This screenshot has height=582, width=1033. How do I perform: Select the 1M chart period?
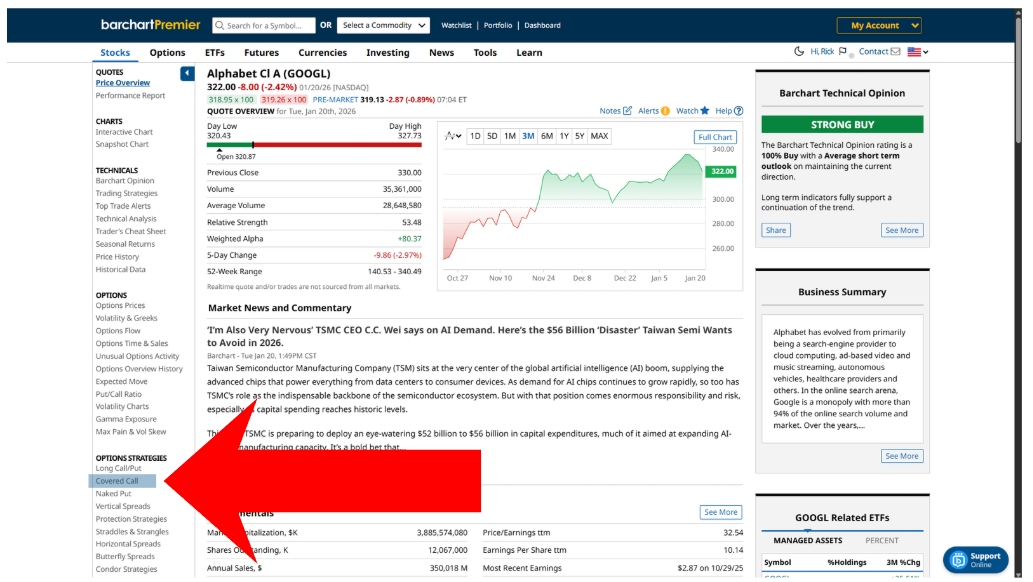pyautogui.click(x=510, y=136)
